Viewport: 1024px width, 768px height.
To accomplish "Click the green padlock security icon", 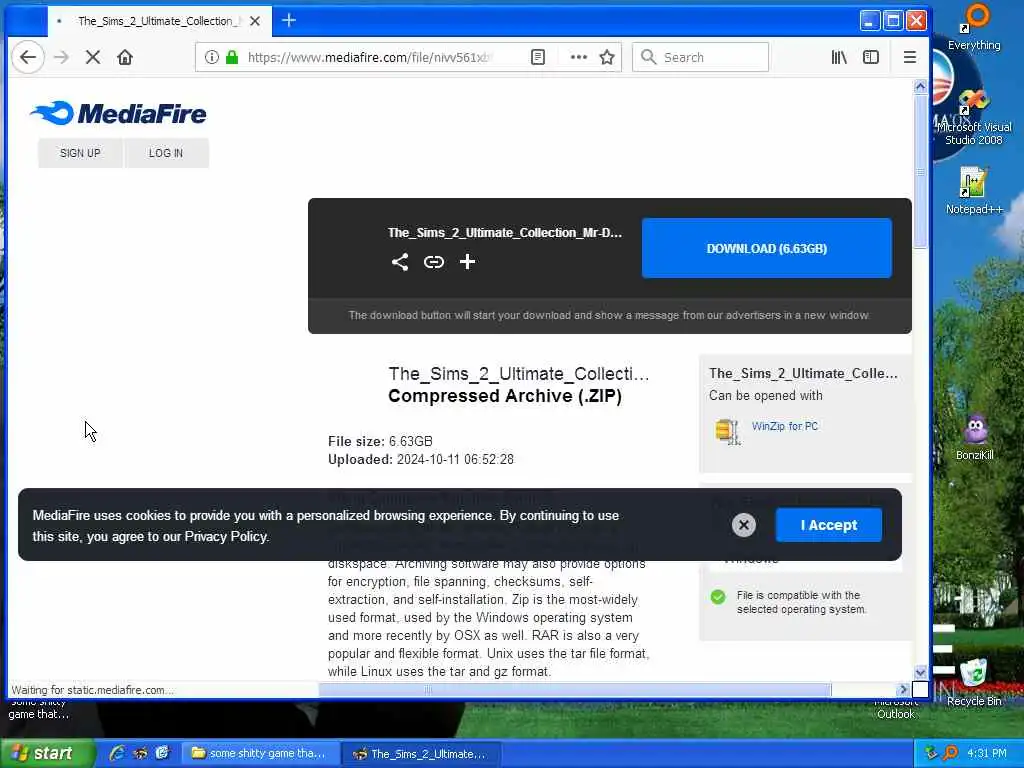I will [232, 57].
